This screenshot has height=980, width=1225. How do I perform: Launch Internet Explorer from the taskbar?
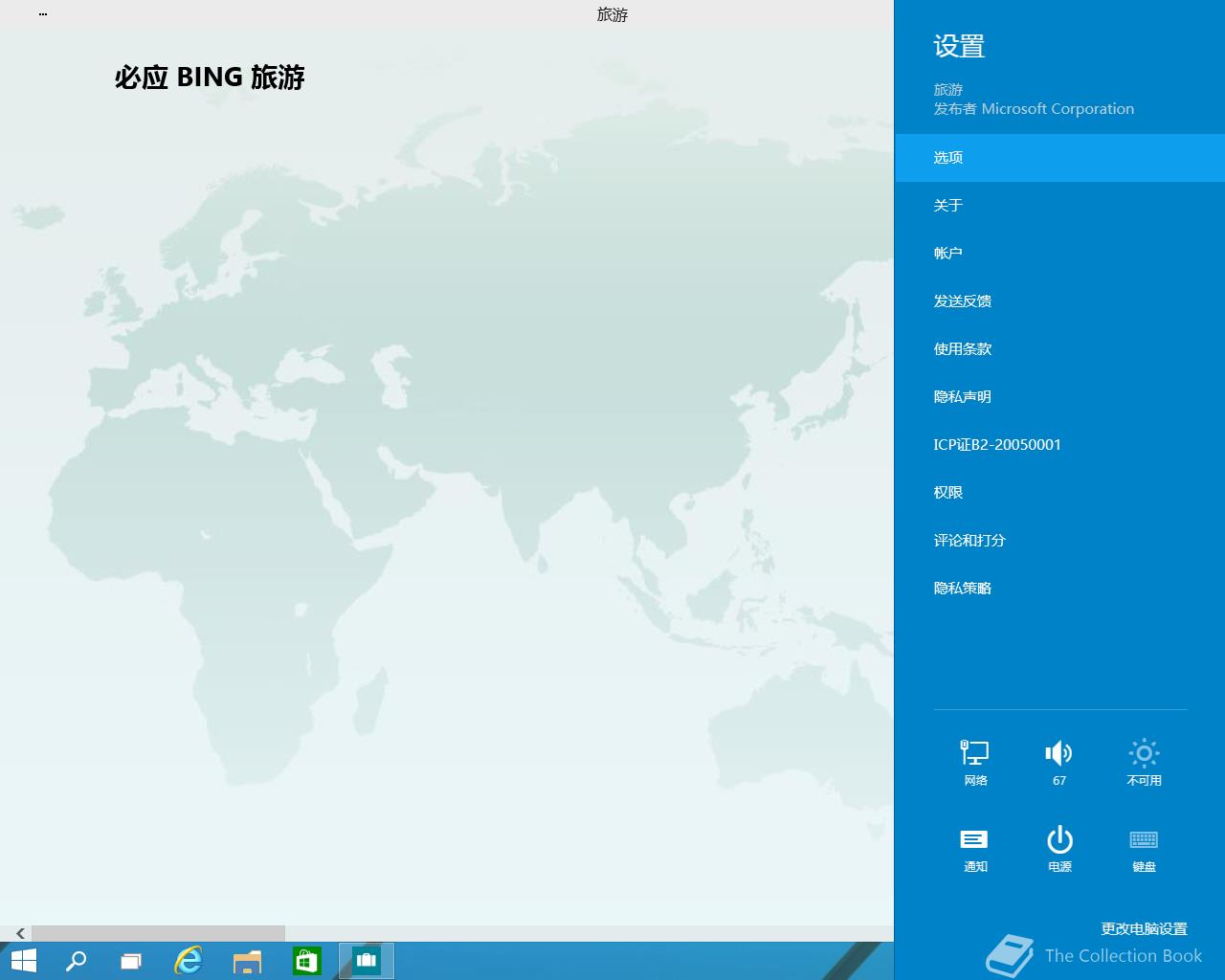click(189, 961)
